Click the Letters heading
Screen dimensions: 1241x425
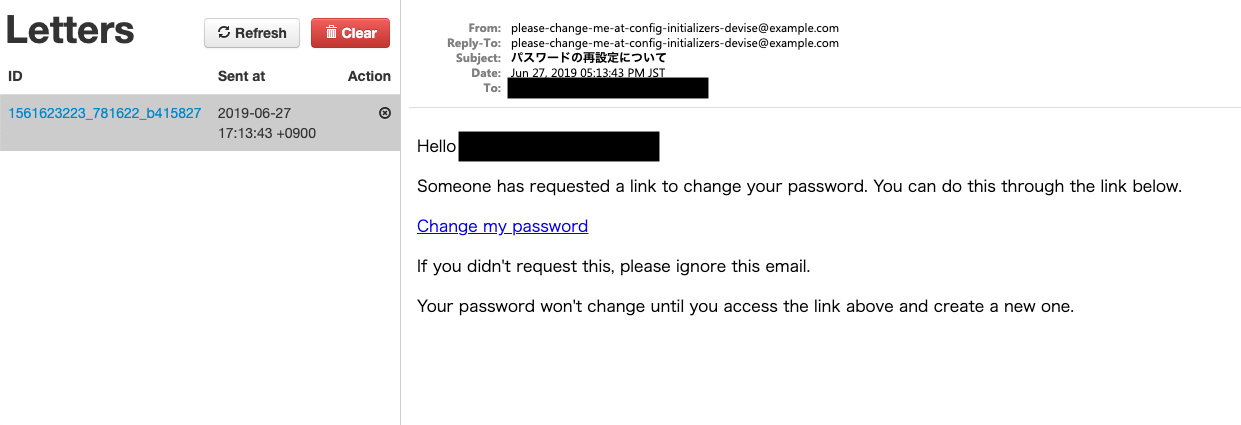tap(70, 30)
